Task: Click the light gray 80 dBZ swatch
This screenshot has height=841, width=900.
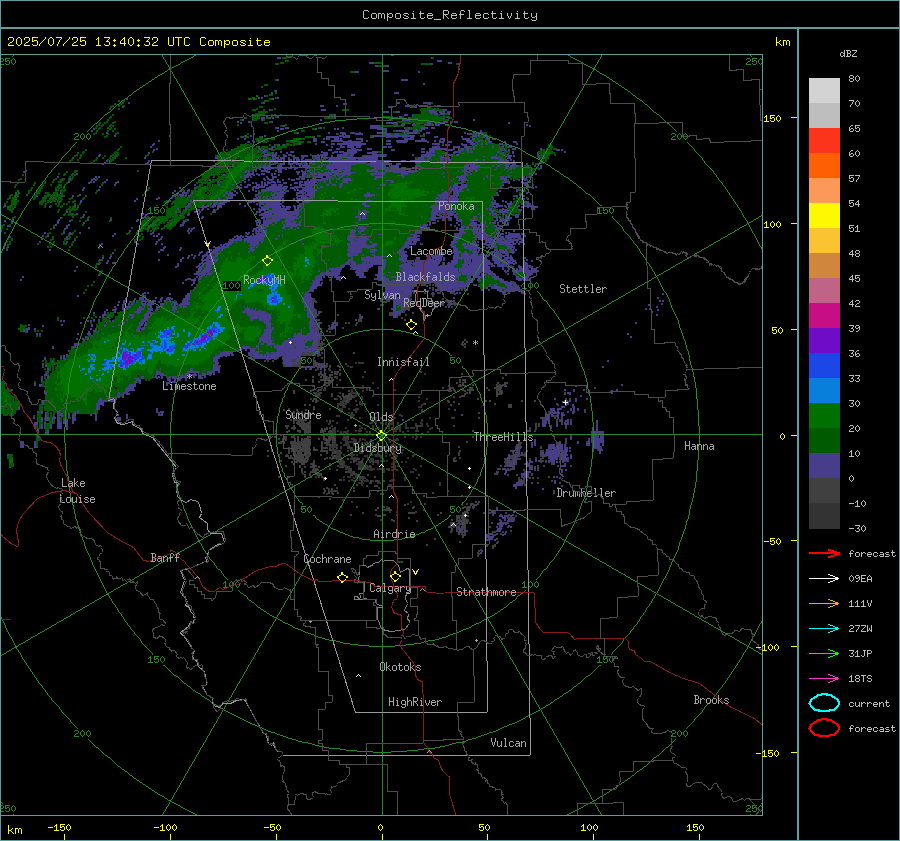Action: [824, 91]
